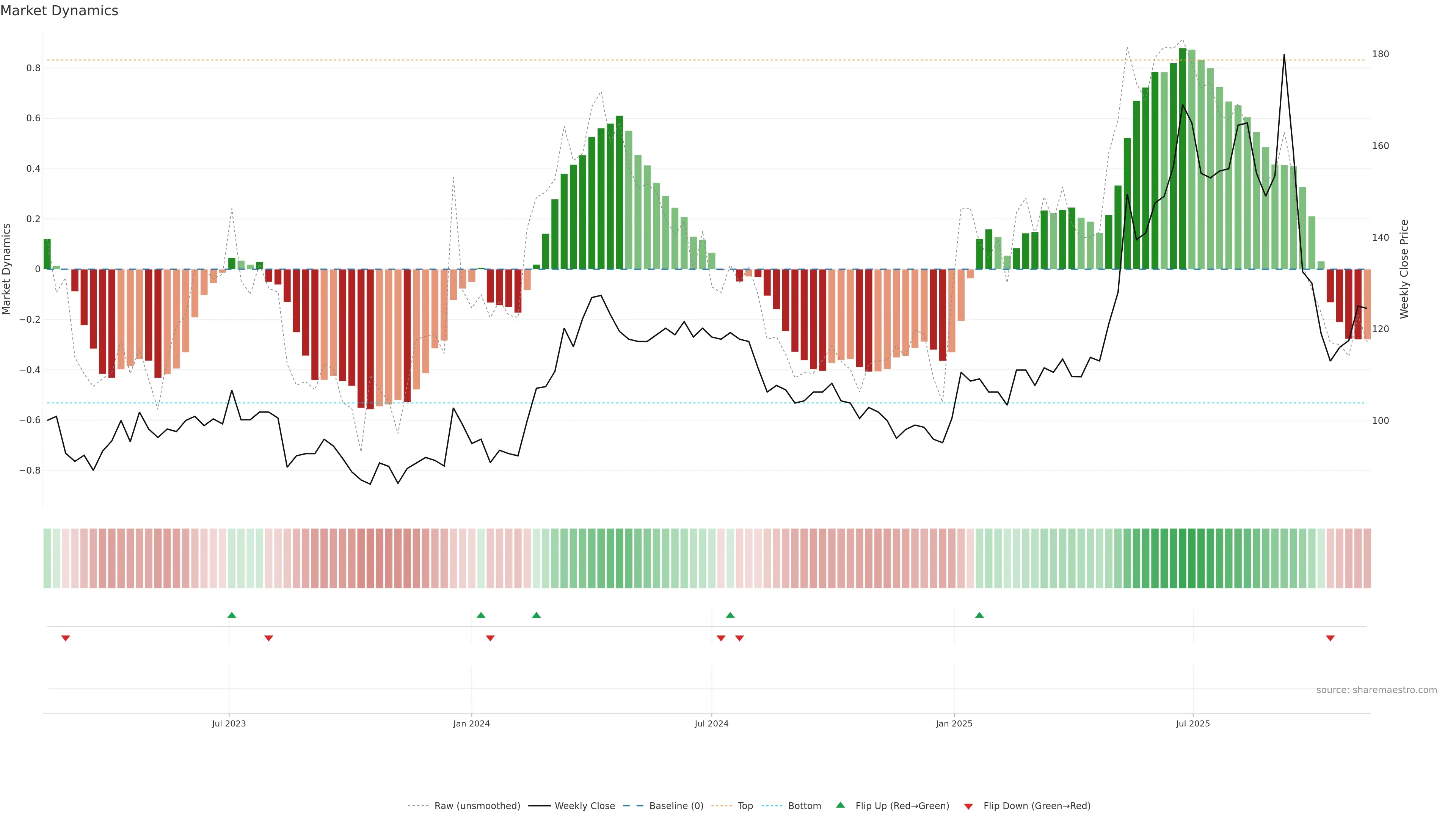Screen dimensions: 1456x819
Task: Click the Jul 2025 x-axis label
Action: coord(1192,723)
